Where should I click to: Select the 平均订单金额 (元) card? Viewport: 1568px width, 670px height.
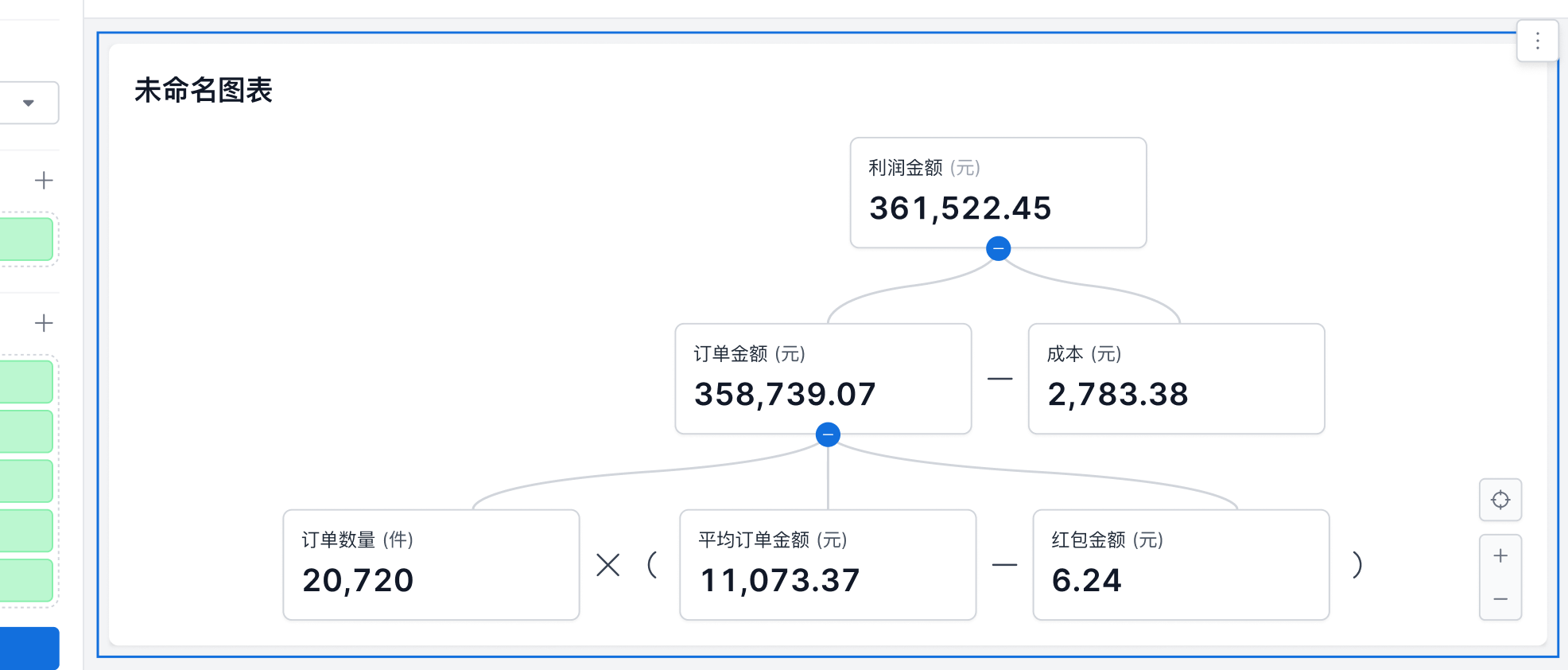[827, 564]
